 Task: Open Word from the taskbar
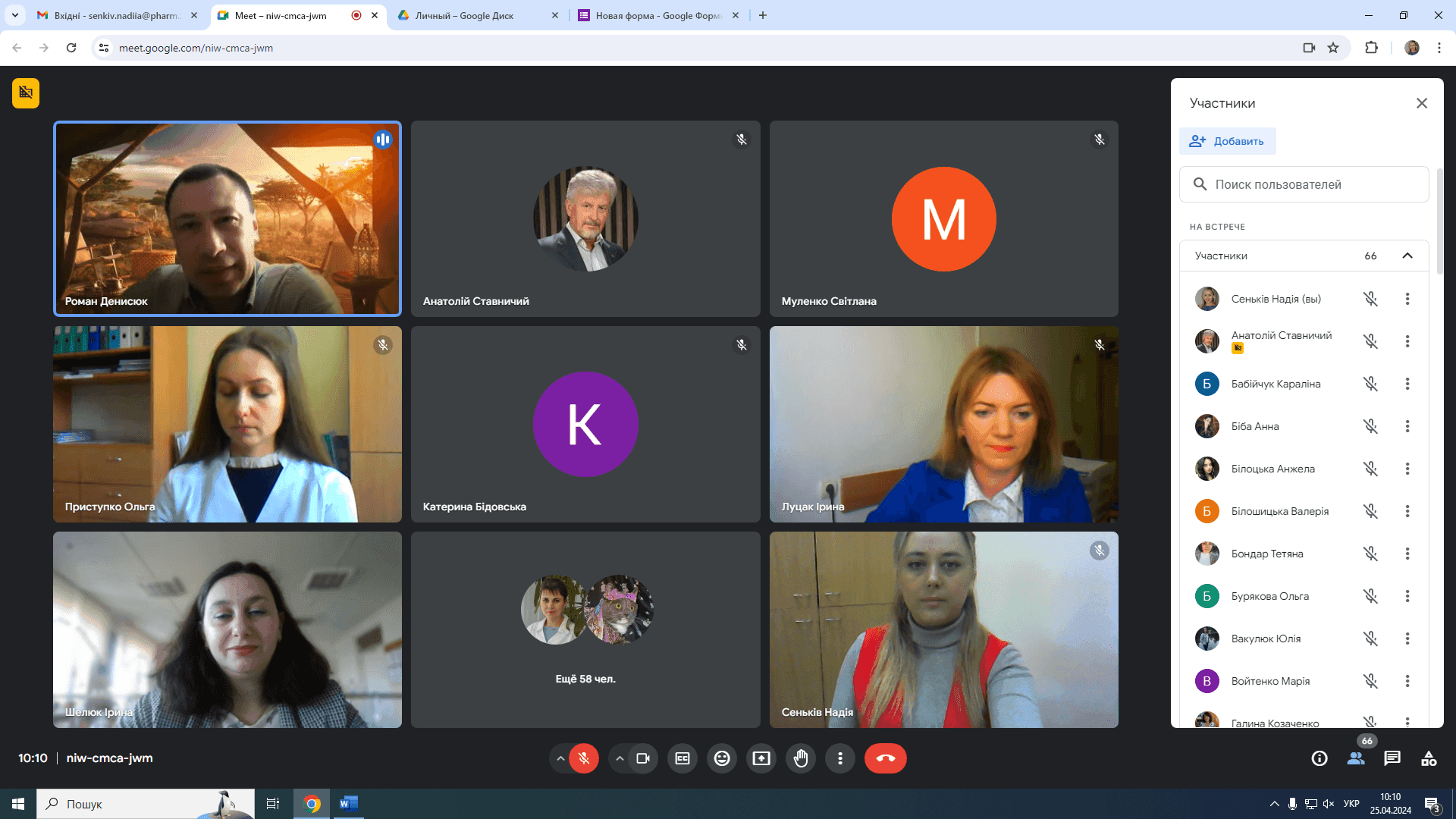tap(348, 804)
